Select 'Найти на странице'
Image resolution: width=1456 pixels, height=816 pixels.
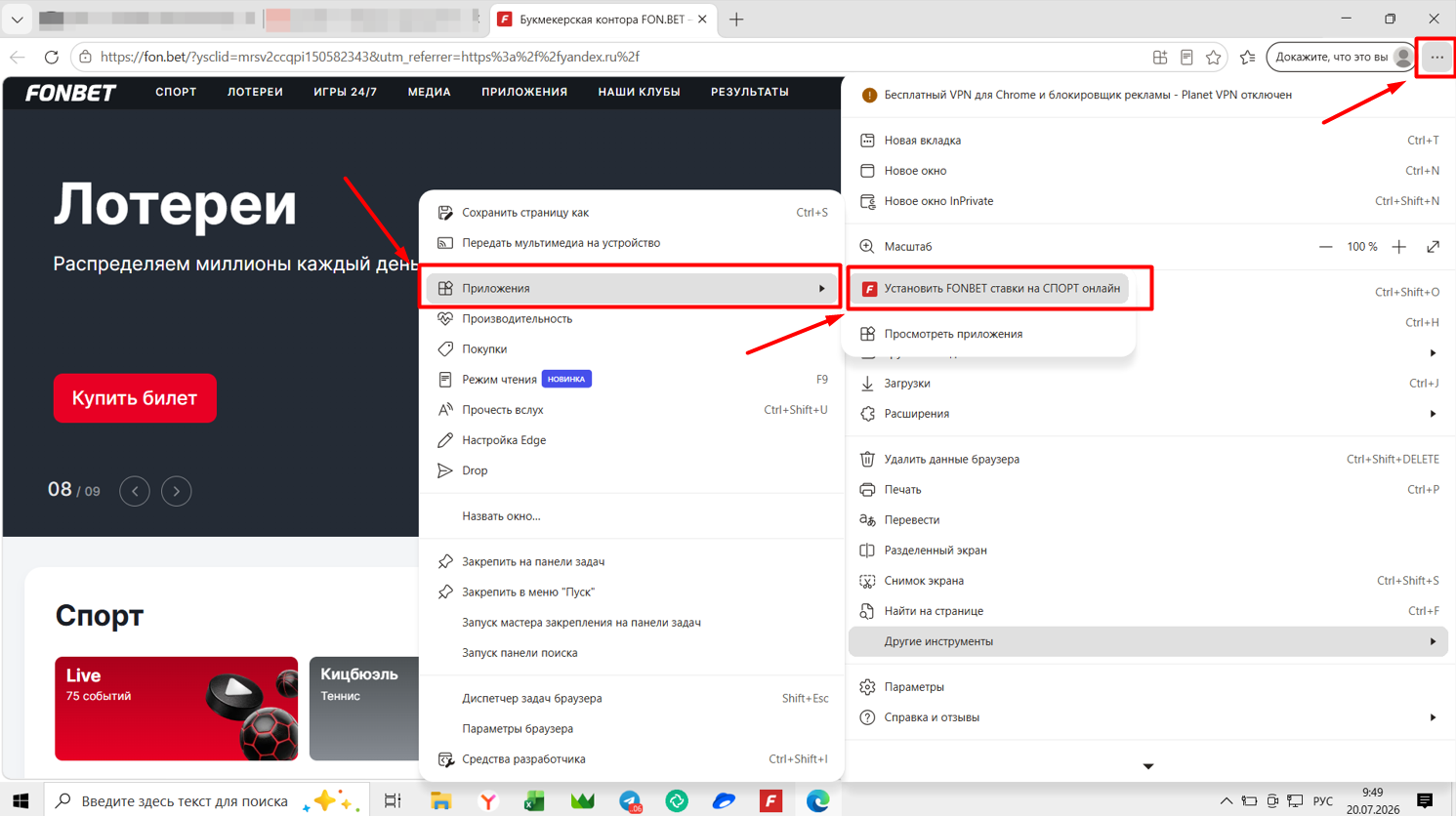pyautogui.click(x=1148, y=611)
